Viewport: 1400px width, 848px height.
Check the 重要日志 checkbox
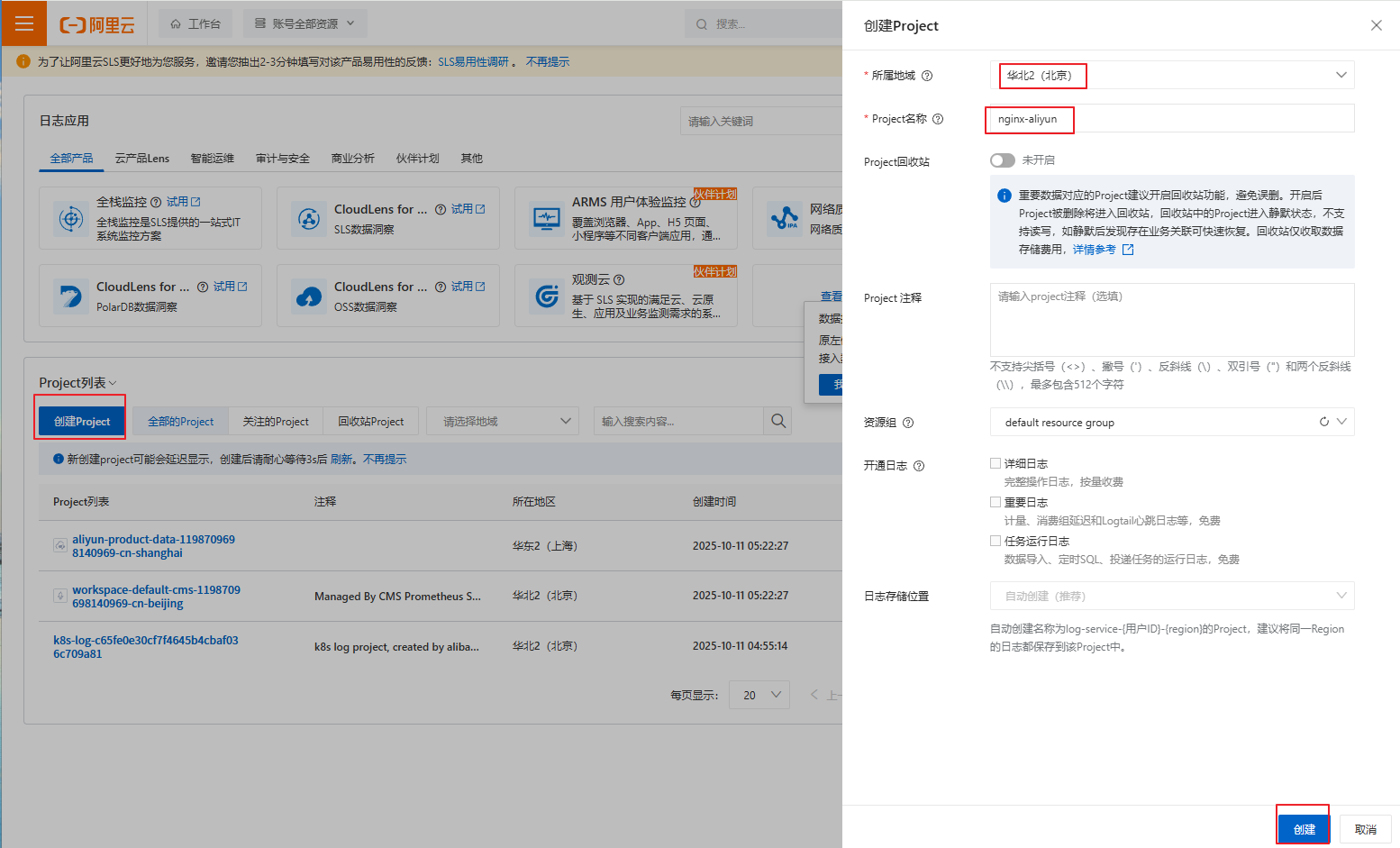coord(995,502)
